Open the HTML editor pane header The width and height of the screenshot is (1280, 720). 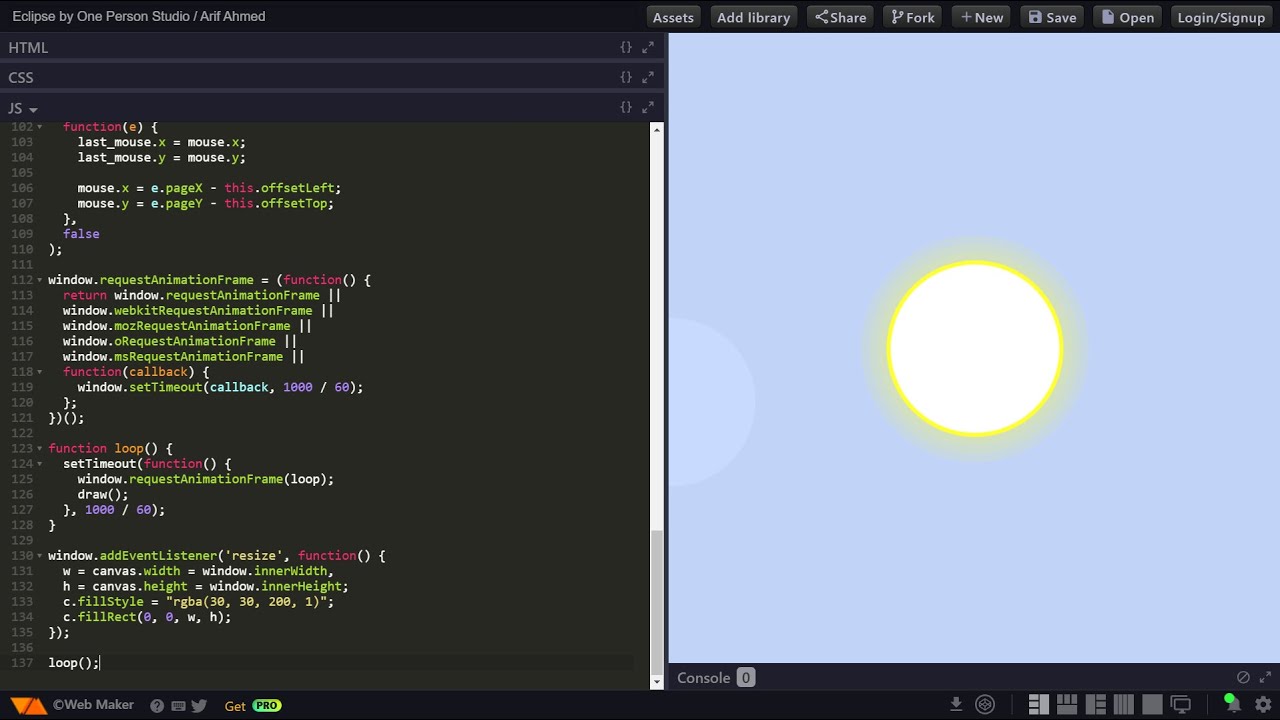point(332,47)
